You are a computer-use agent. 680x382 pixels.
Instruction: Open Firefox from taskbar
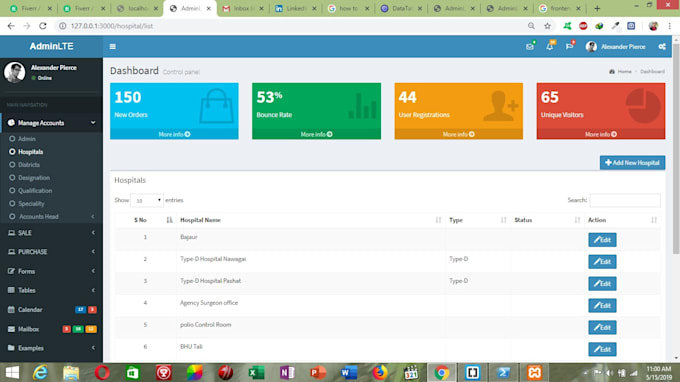[380, 372]
